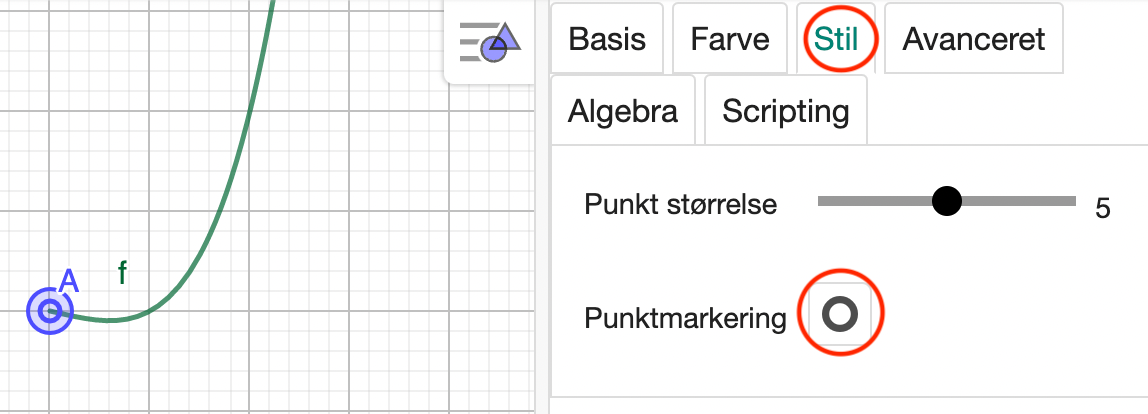Click the label f of the function
This screenshot has width=1148, height=414.
122,273
